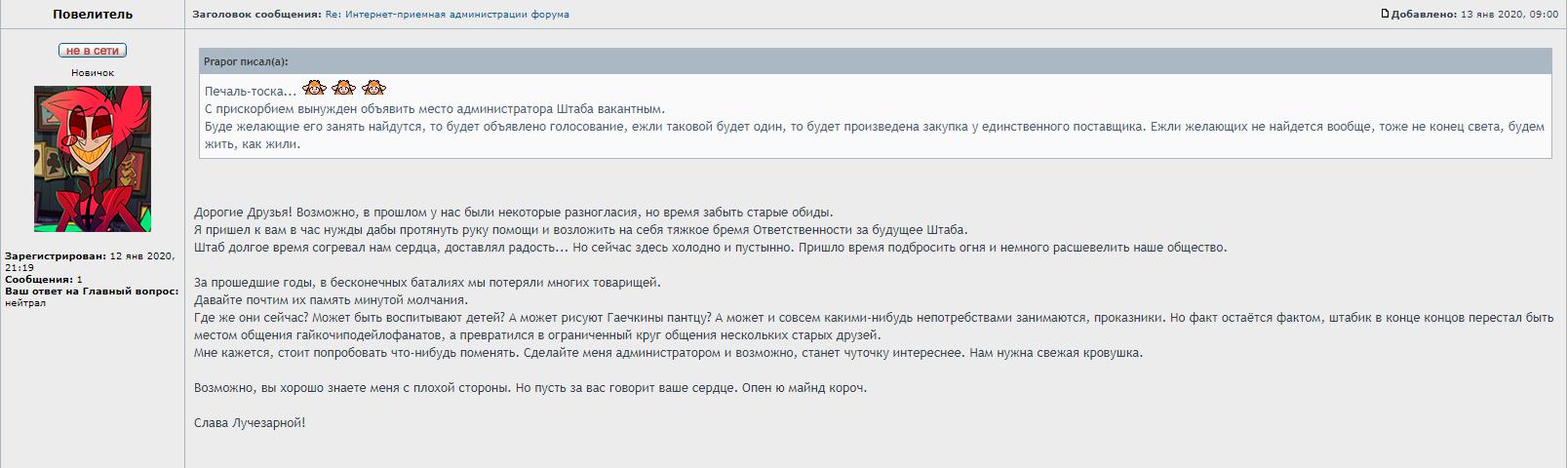Viewport: 1568px width, 468px height.
Task: Click the third crying smiley emoticon
Action: (x=374, y=87)
